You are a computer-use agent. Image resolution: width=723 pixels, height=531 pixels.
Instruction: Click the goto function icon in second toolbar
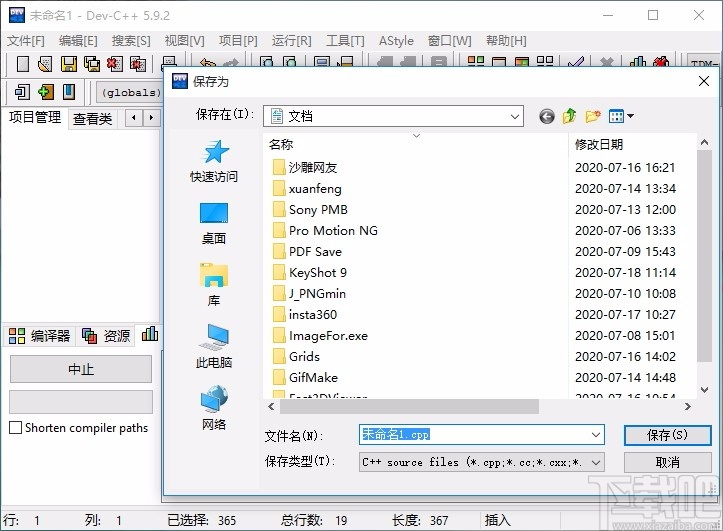click(23, 92)
